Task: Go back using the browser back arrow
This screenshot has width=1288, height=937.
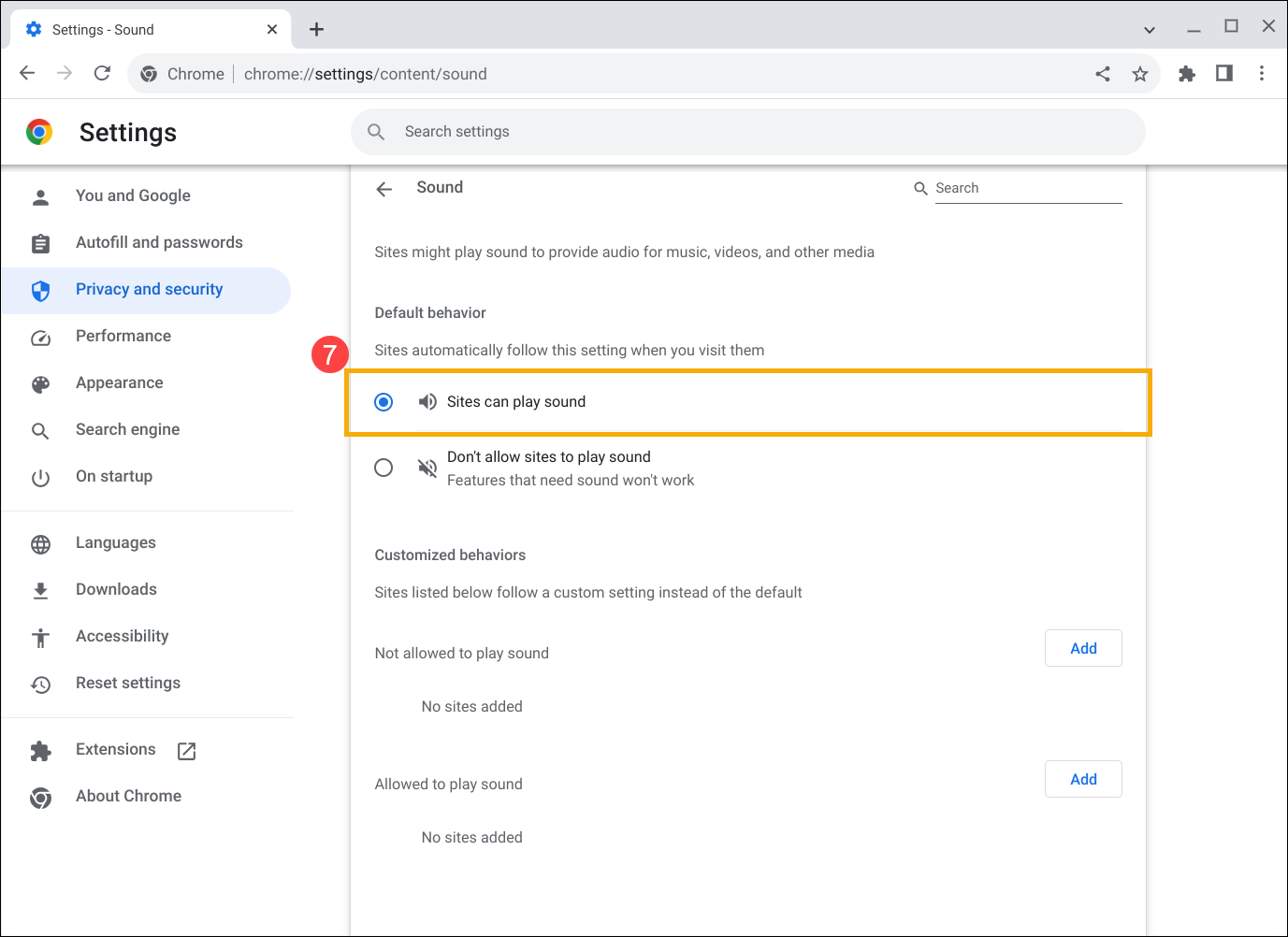Action: (x=27, y=73)
